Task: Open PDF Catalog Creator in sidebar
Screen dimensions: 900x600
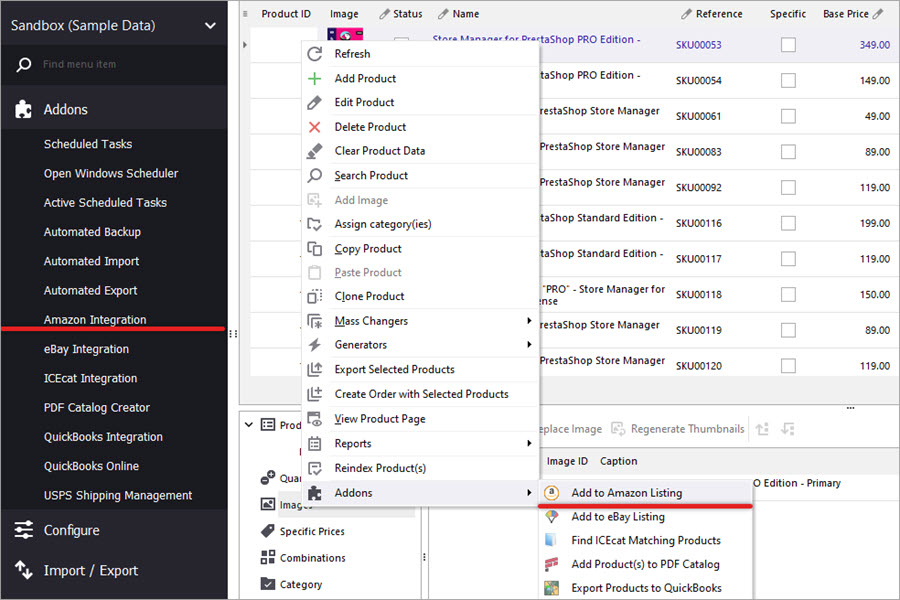Action: point(97,408)
